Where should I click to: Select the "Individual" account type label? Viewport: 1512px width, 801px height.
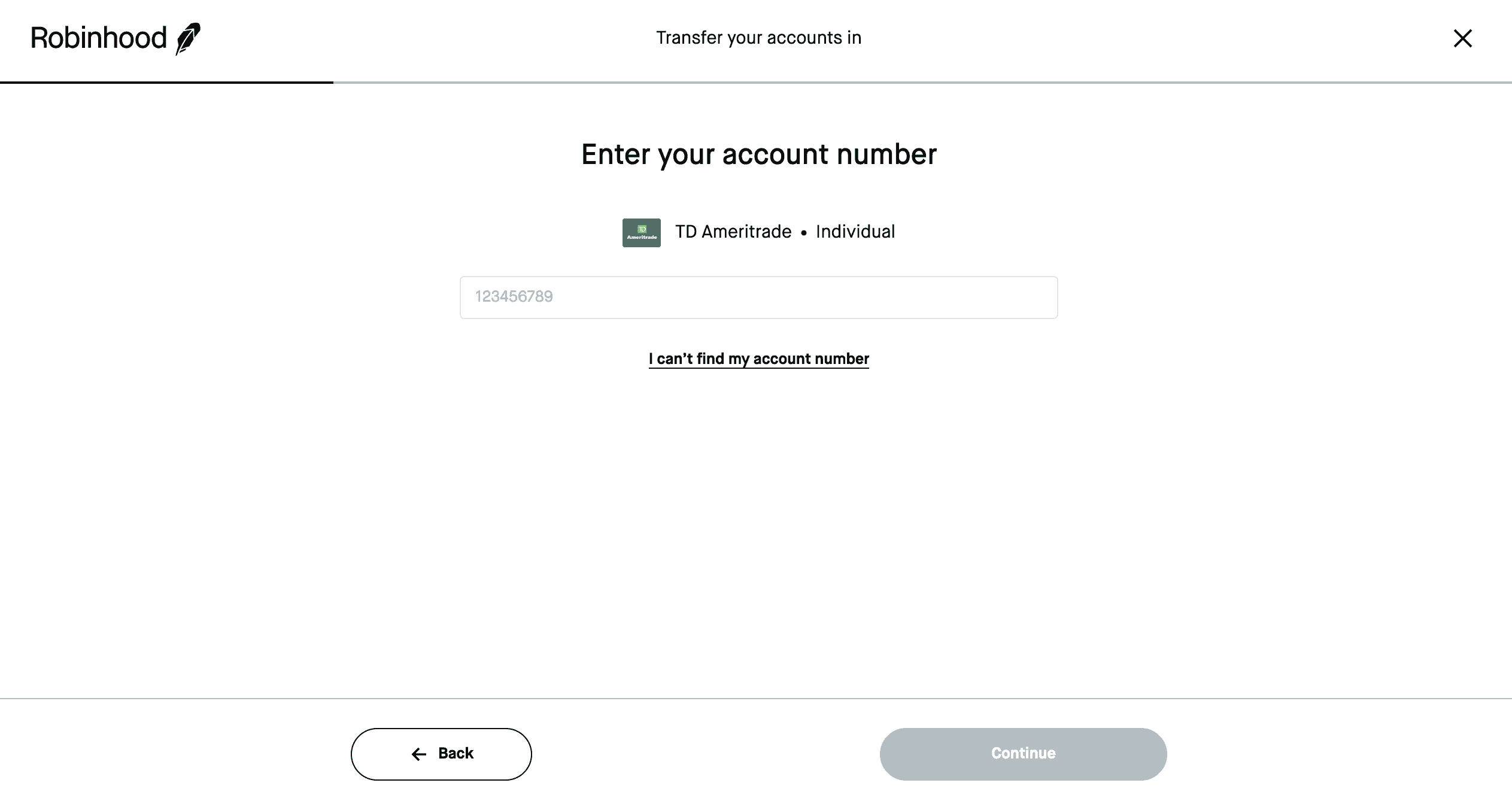[x=855, y=232]
